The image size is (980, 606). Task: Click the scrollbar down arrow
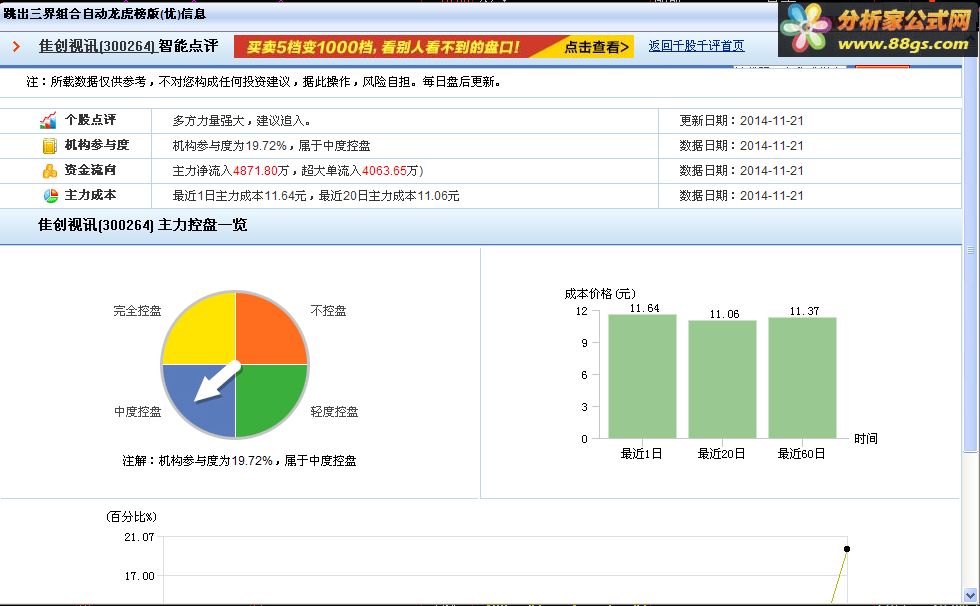(x=970, y=595)
